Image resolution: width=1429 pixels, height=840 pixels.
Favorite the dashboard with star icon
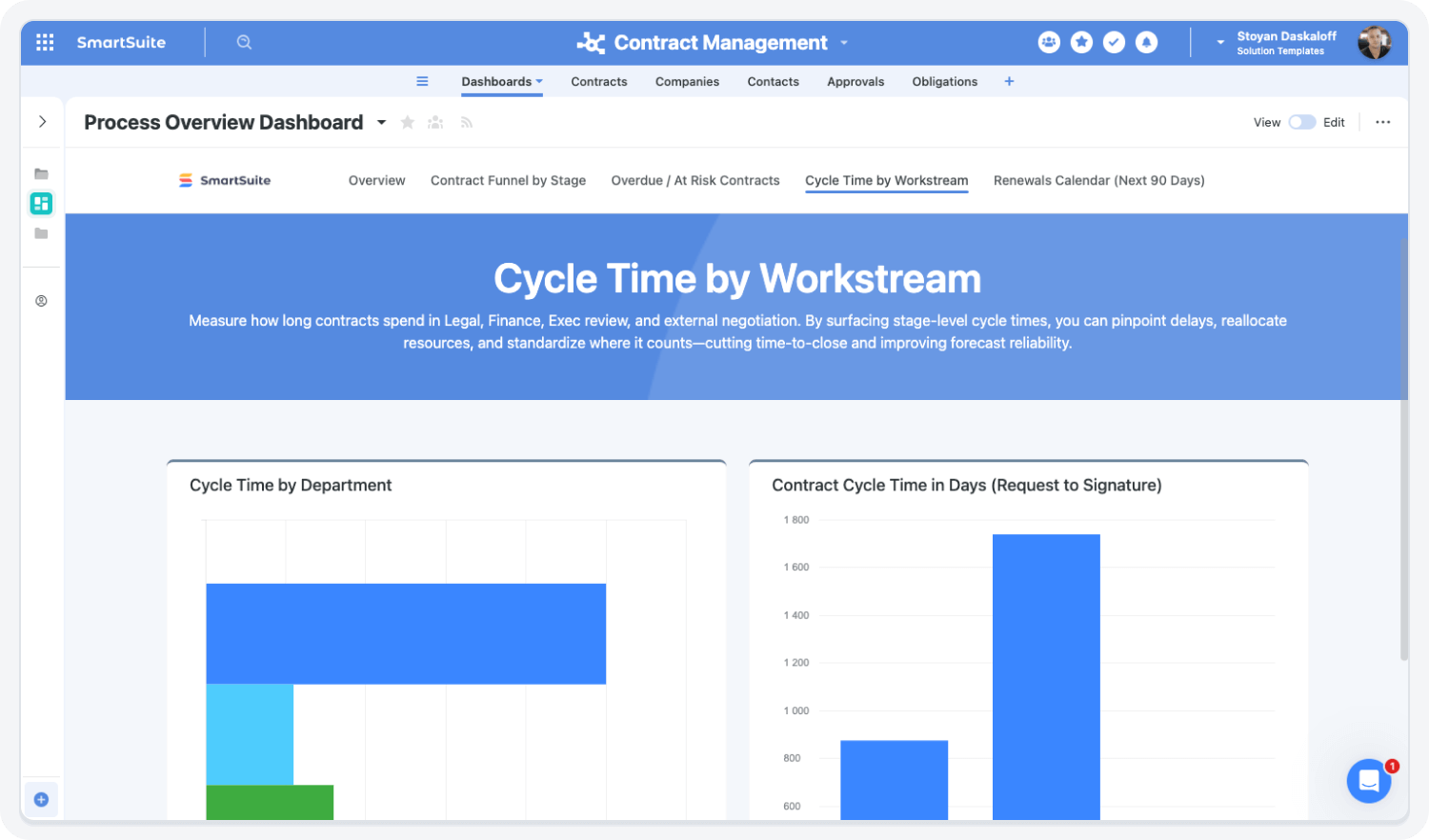pos(408,122)
